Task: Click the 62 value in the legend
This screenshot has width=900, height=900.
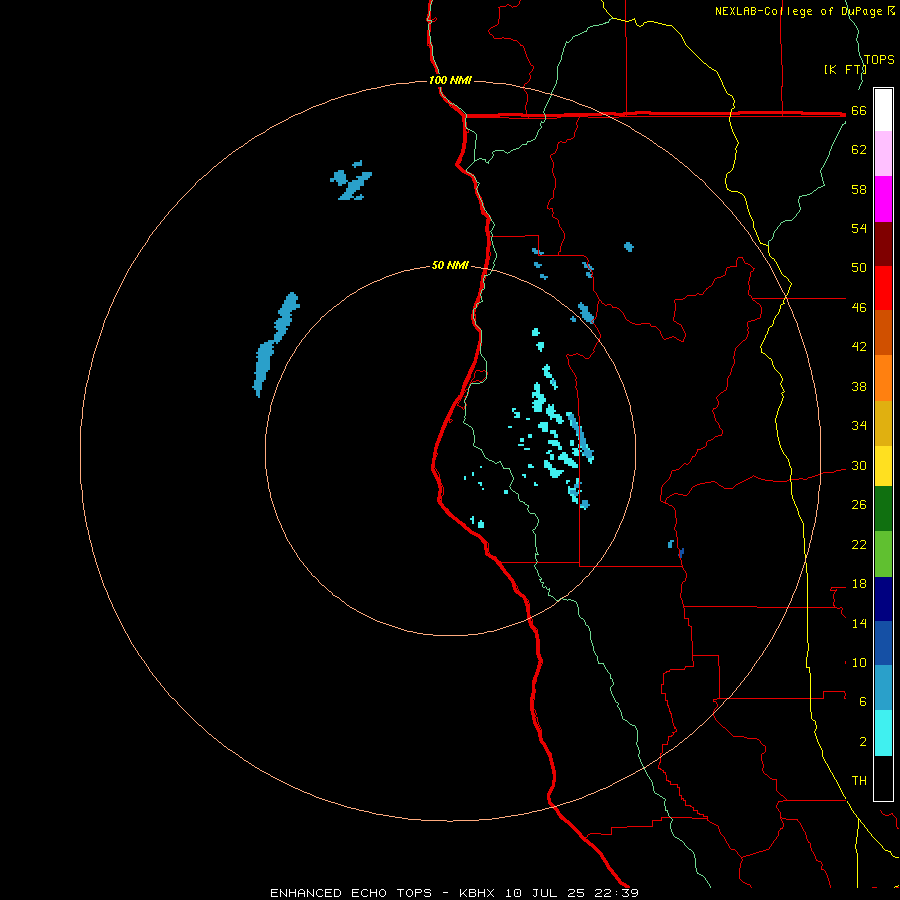Action: 859,150
